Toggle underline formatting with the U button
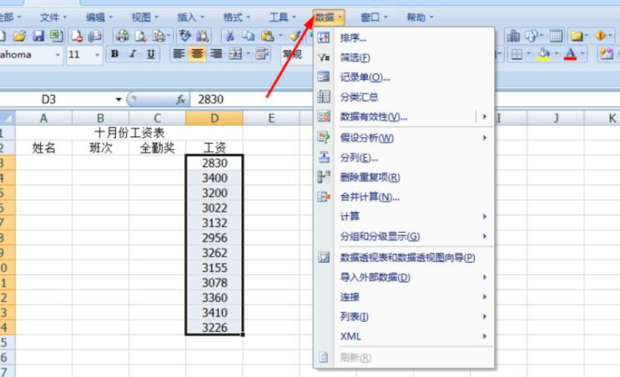Screen dimensions: 620x377 click(x=151, y=54)
